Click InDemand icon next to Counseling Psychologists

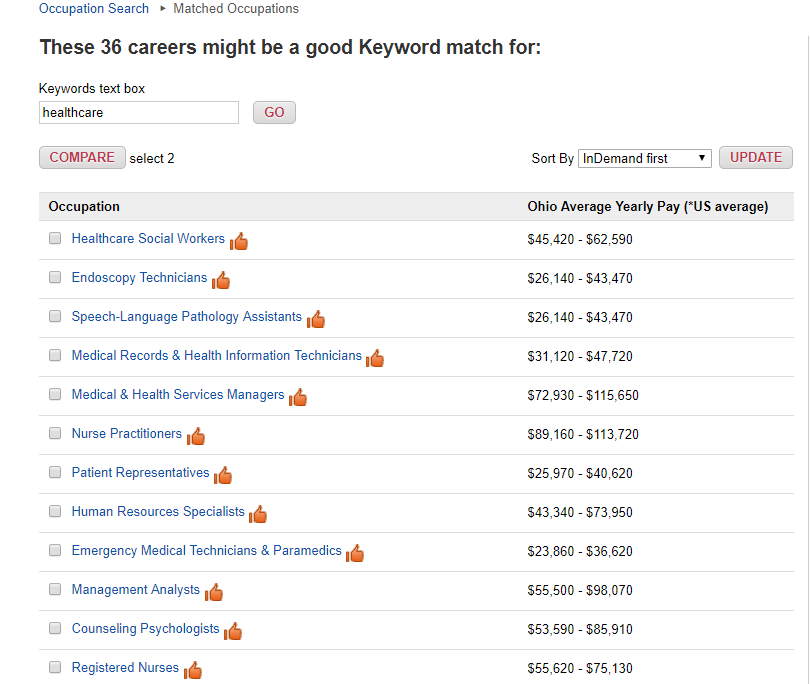click(x=233, y=631)
